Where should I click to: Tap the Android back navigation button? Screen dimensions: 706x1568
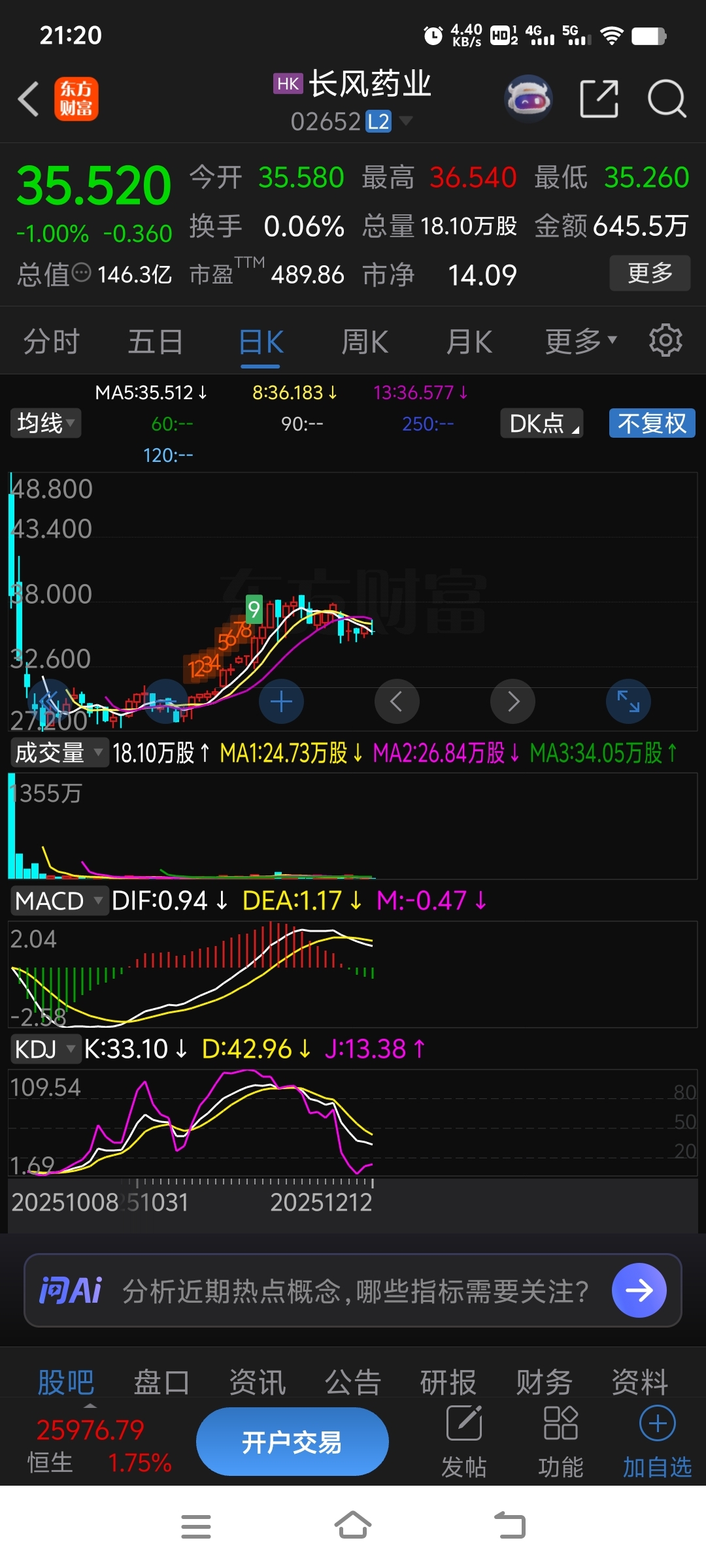510,1526
